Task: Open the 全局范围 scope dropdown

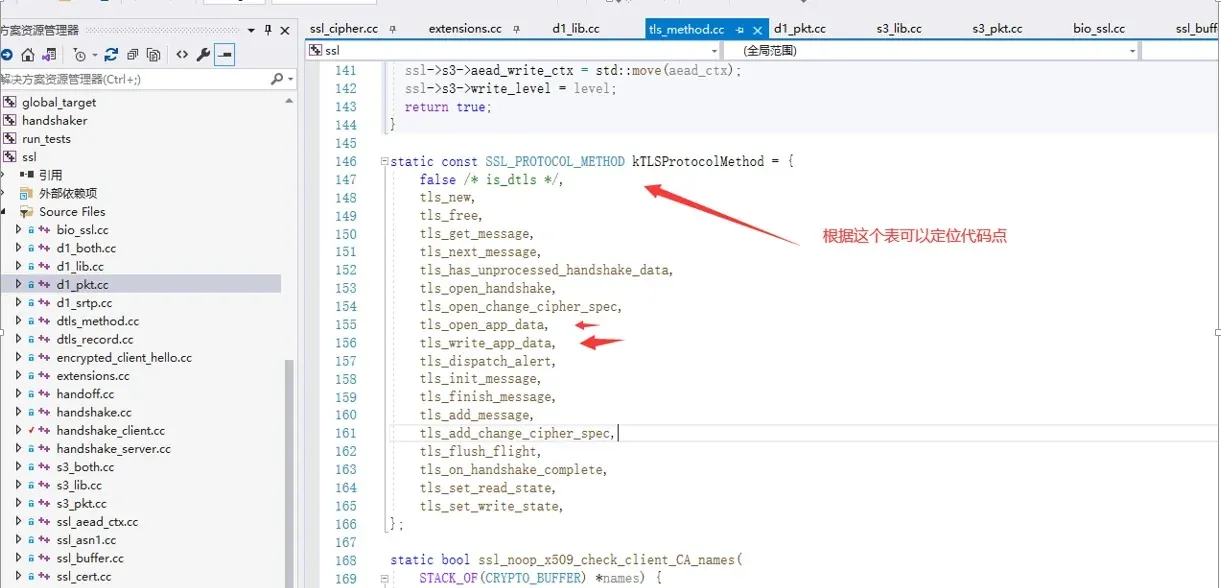Action: (x=1132, y=50)
